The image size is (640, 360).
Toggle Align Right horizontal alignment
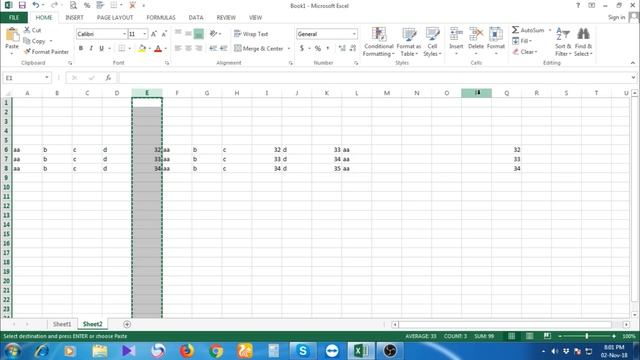[x=199, y=49]
